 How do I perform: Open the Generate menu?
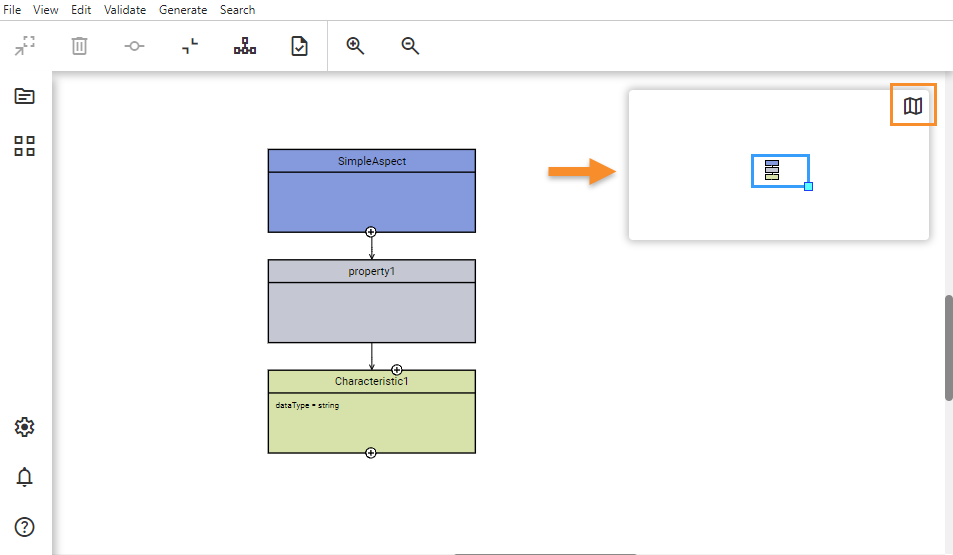click(183, 10)
